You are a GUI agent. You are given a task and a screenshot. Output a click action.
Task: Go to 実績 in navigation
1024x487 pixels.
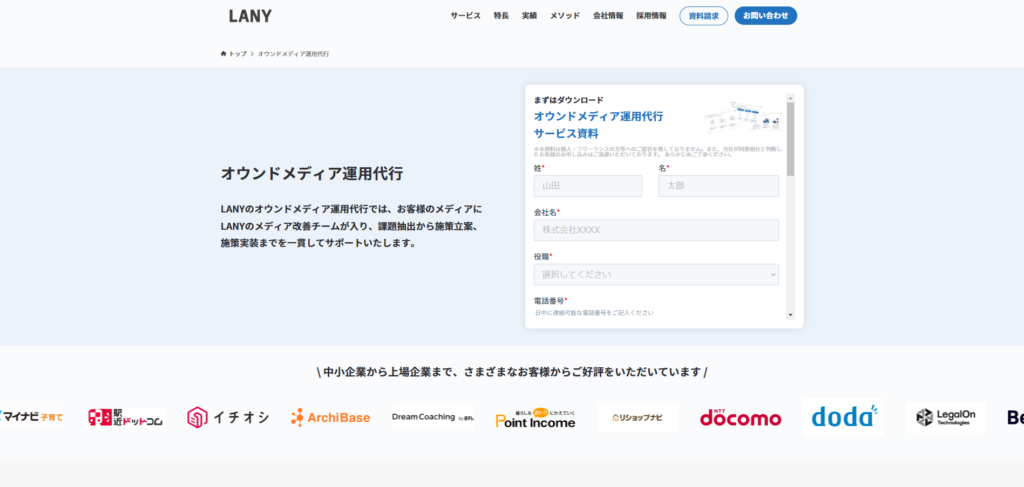tap(529, 16)
